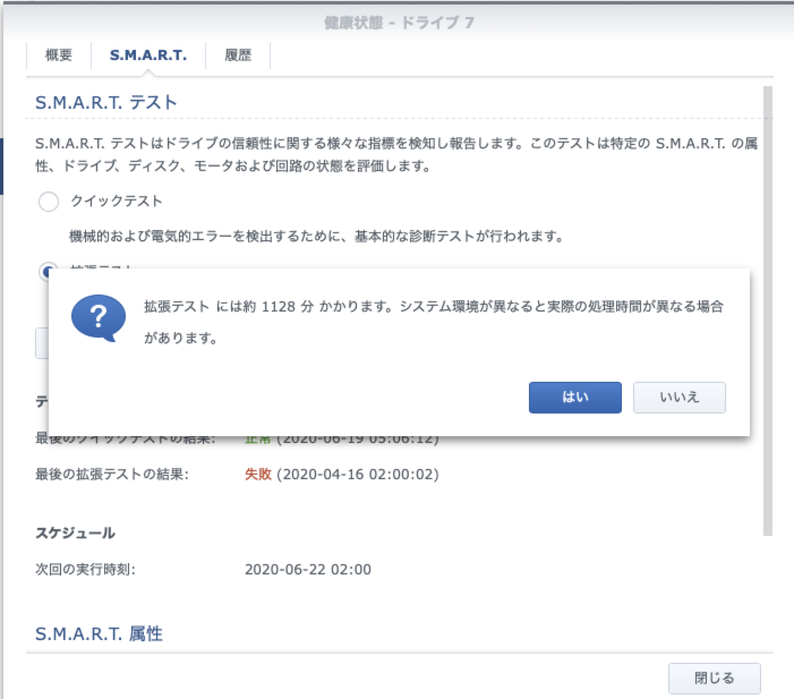Click the blue question mark dialog icon
The width and height of the screenshot is (794, 699).
tap(98, 317)
